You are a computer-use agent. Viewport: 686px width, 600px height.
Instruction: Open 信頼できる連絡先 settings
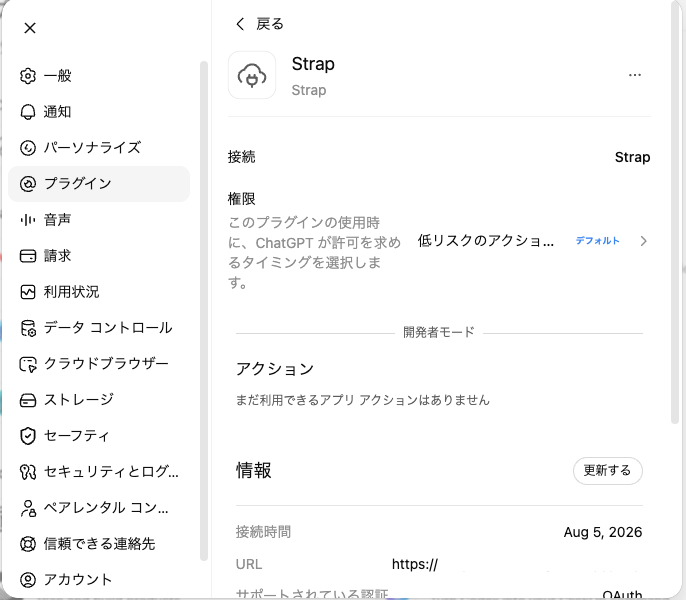99,544
